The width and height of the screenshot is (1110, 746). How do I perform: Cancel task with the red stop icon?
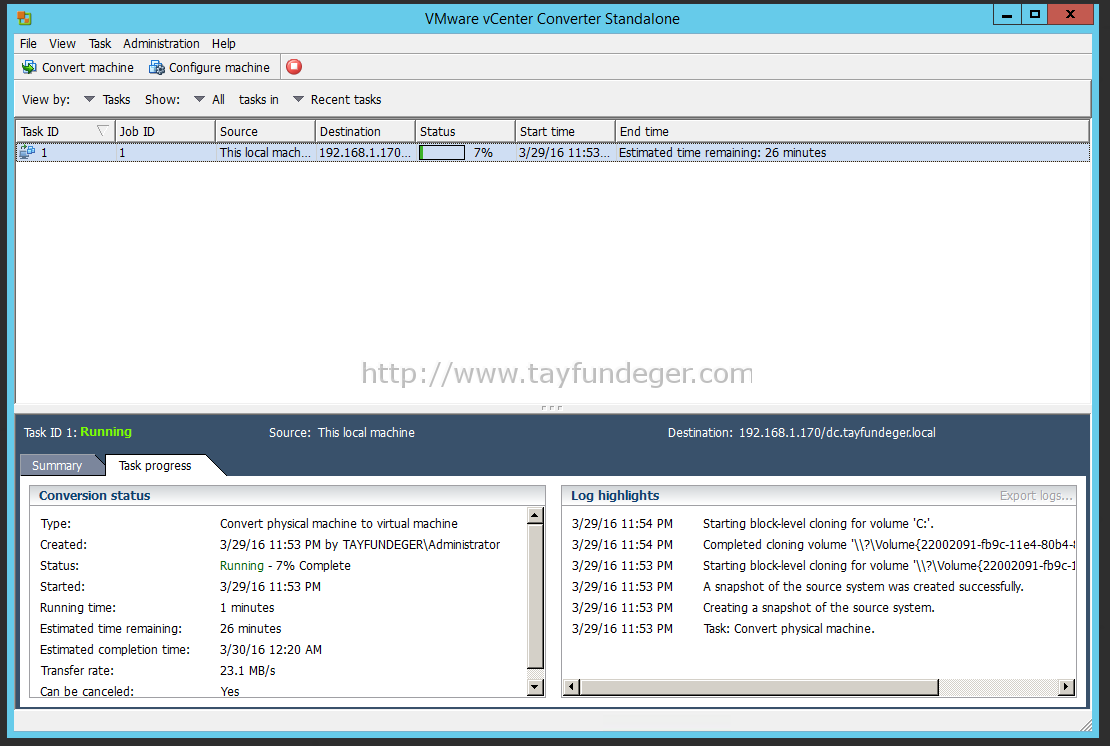click(294, 67)
